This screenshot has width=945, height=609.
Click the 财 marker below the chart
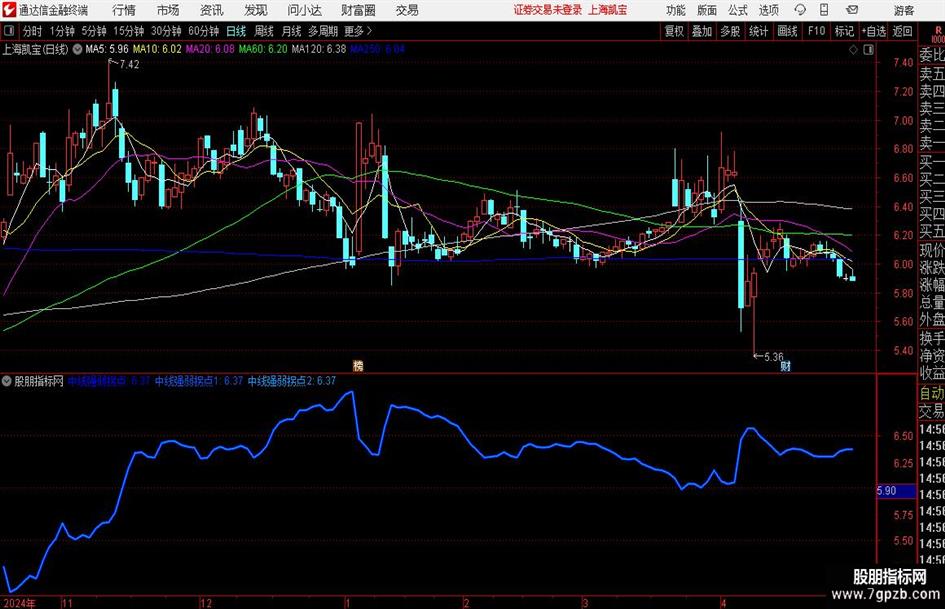(785, 366)
